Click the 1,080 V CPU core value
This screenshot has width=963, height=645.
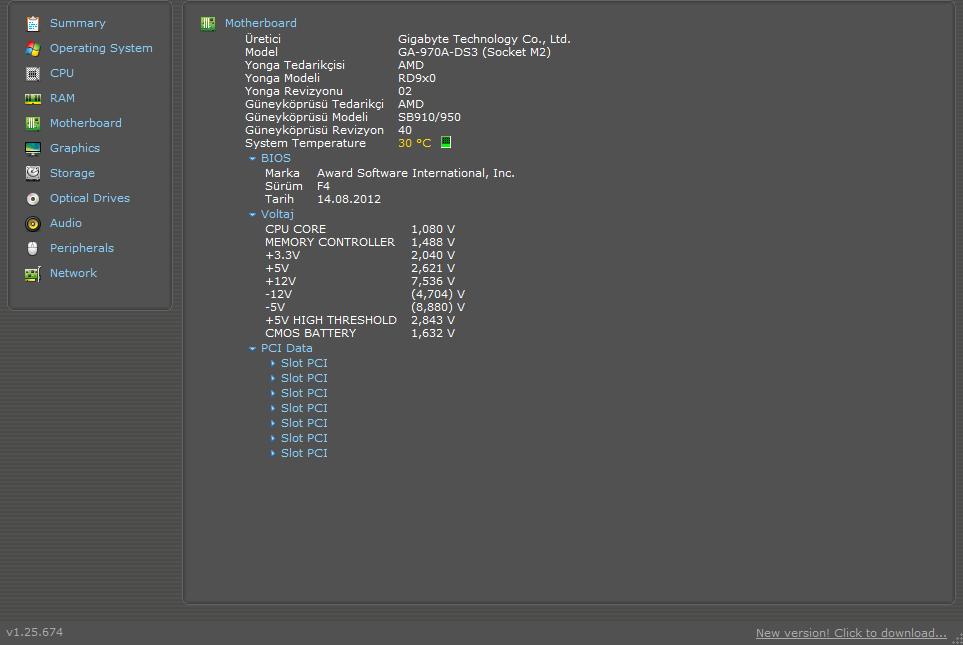click(x=433, y=229)
